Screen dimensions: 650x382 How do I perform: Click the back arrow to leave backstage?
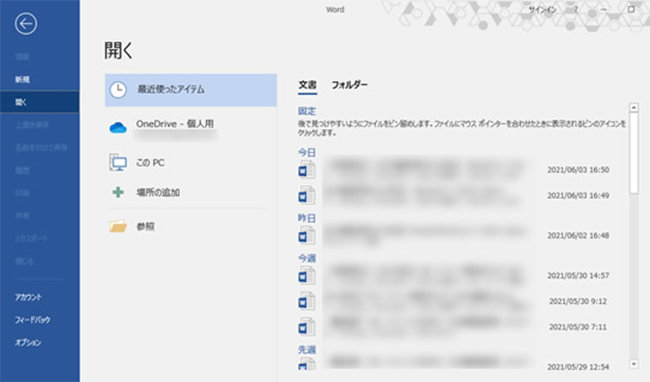click(x=26, y=24)
